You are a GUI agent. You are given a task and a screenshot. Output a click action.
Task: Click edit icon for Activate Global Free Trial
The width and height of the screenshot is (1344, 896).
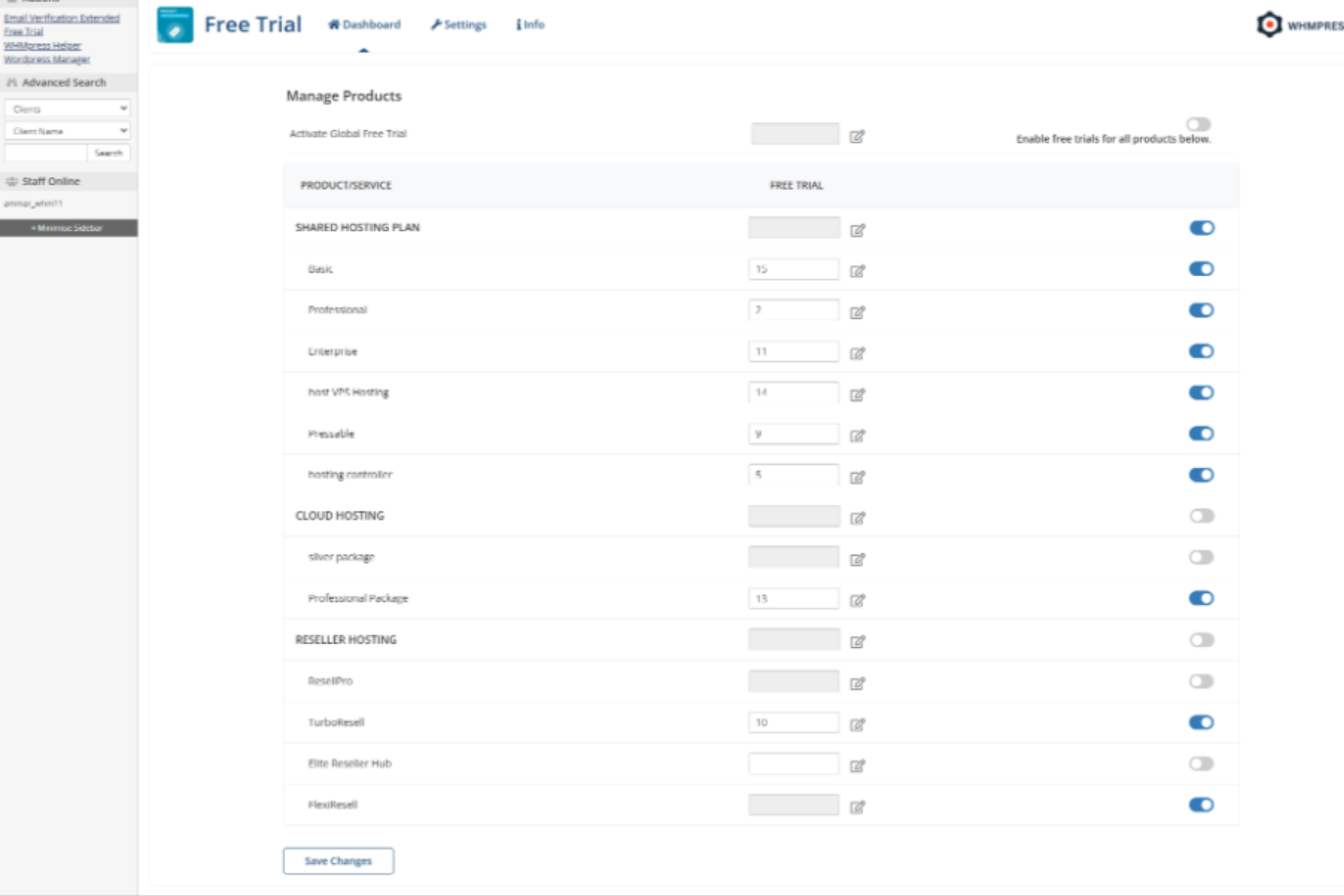pyautogui.click(x=857, y=136)
